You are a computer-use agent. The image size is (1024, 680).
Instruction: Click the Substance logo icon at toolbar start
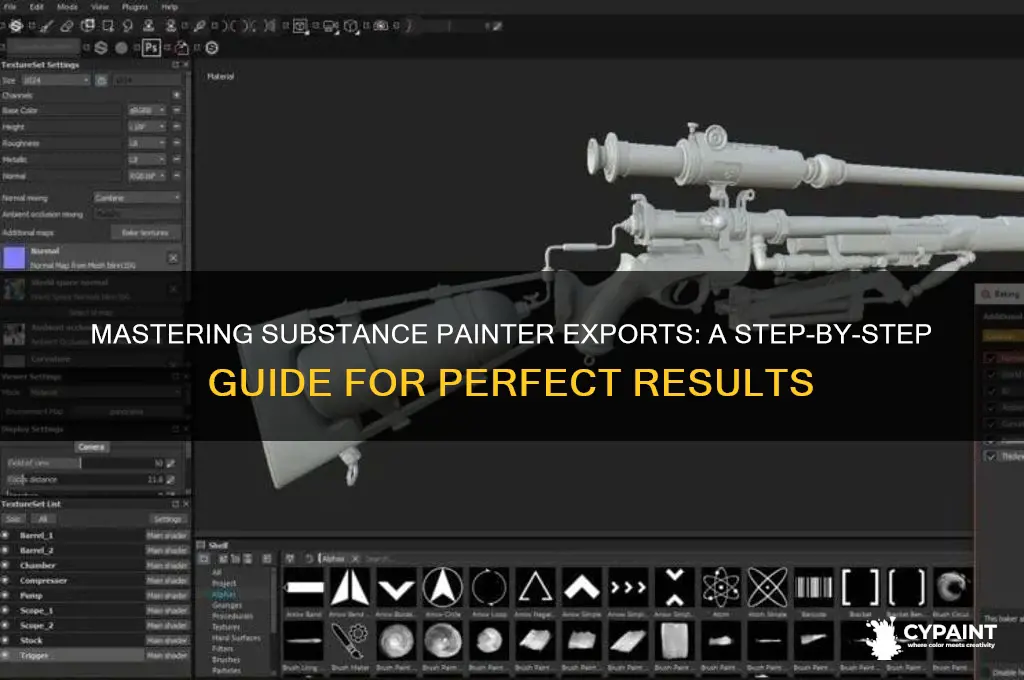click(16, 25)
